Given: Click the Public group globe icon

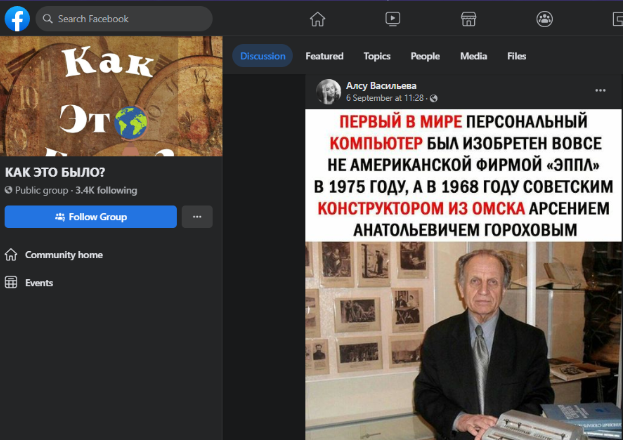Looking at the screenshot, I should pyautogui.click(x=8, y=190).
